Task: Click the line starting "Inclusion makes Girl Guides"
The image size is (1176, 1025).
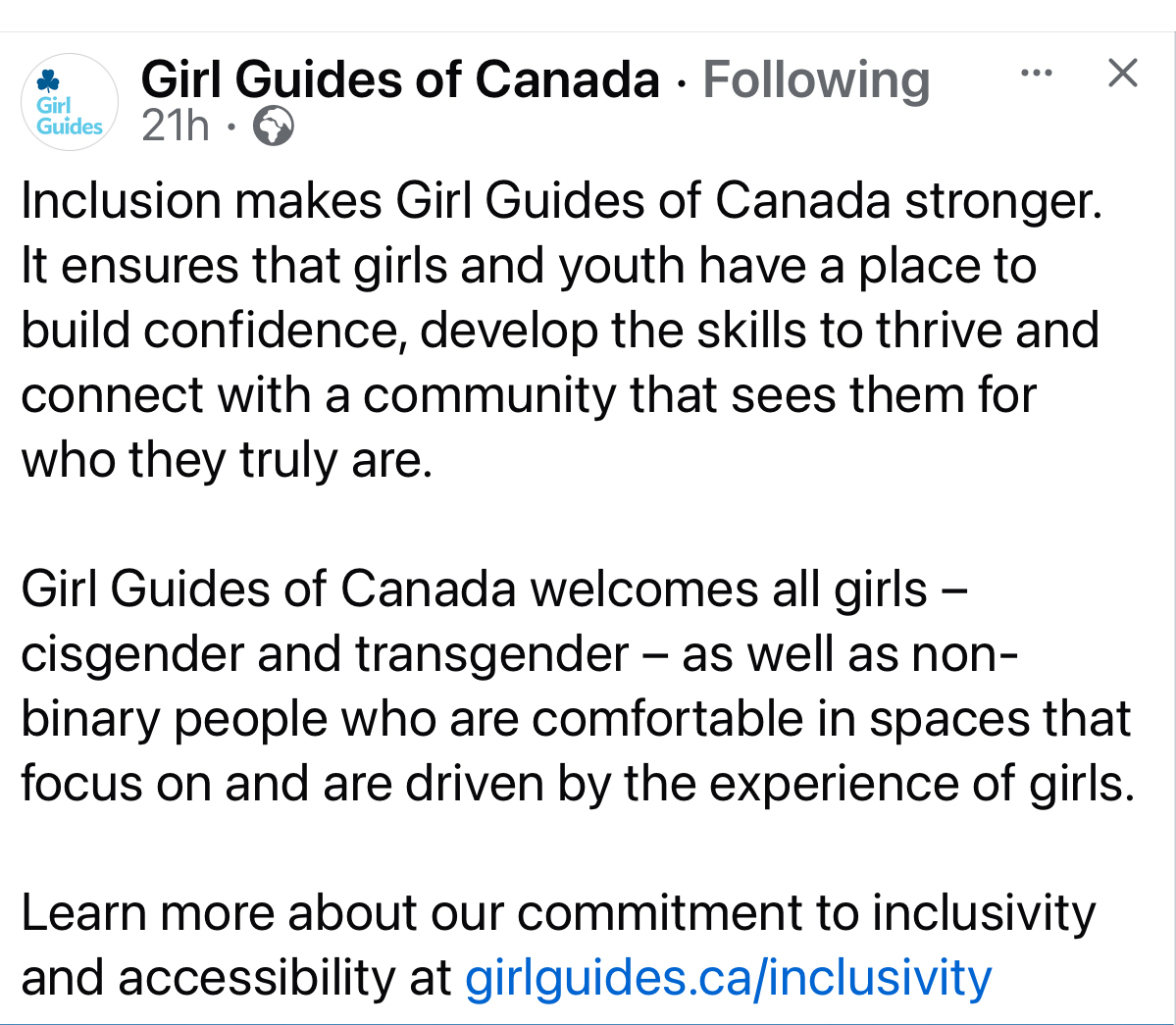Action: pyautogui.click(x=561, y=201)
